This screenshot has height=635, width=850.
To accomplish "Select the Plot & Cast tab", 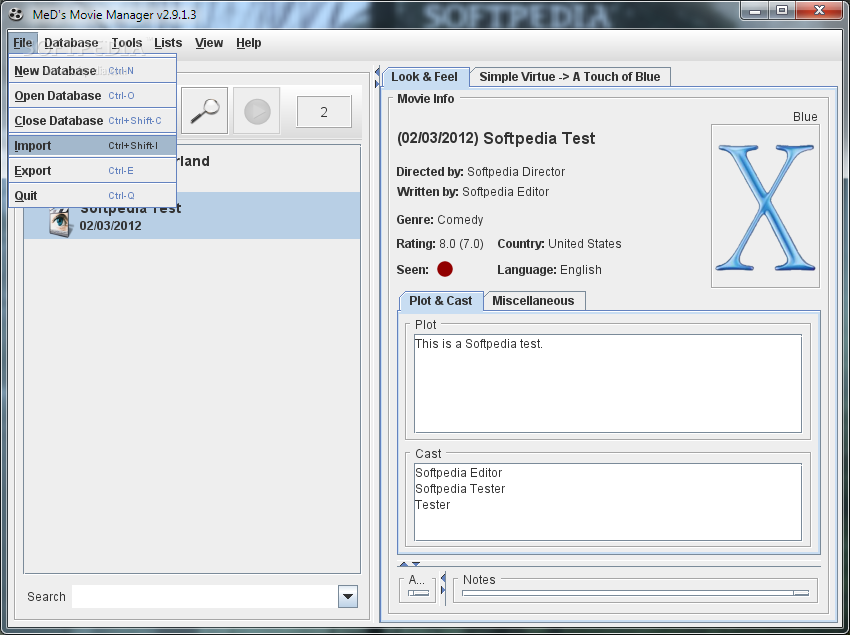I will pyautogui.click(x=440, y=301).
